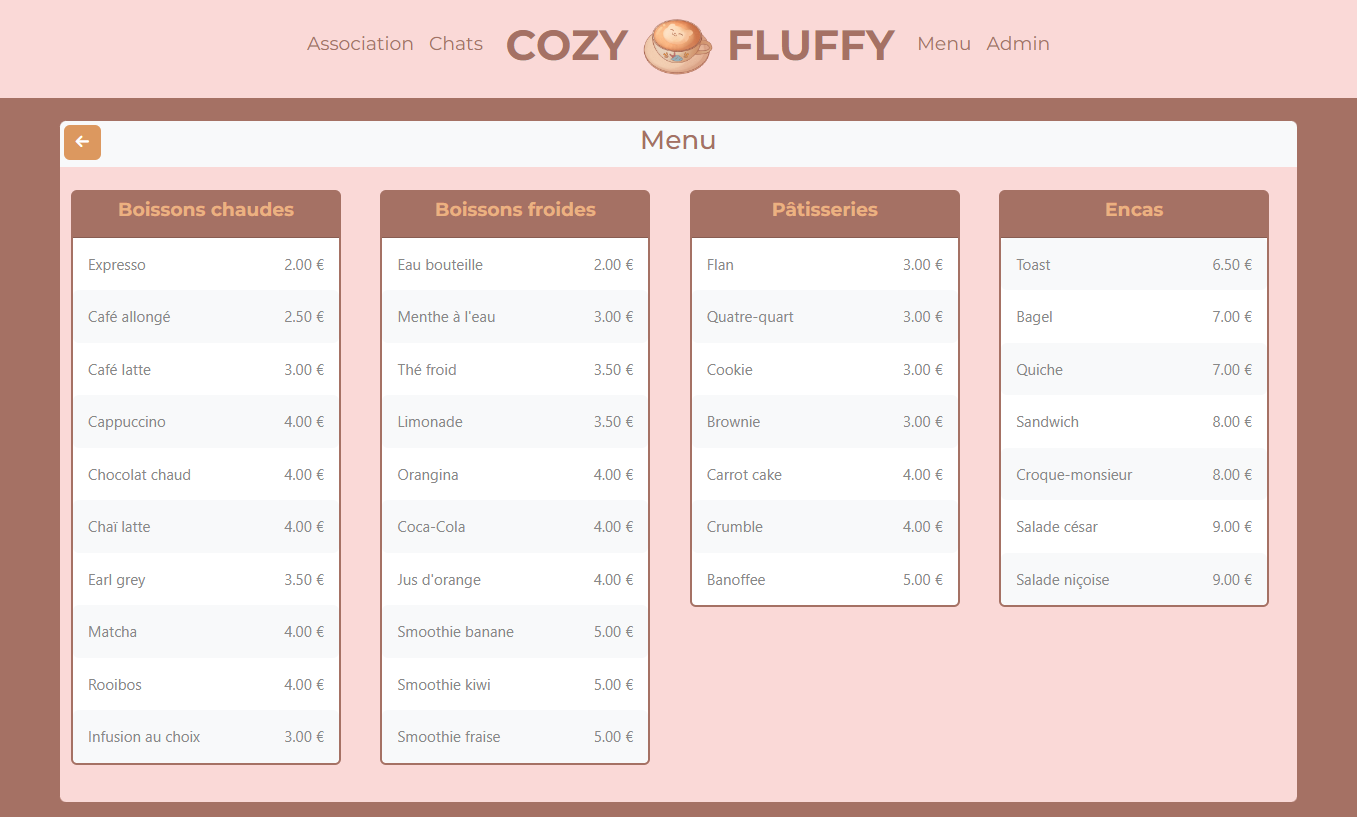Select the Limonade row
Image resolution: width=1357 pixels, height=817 pixels.
pos(515,422)
